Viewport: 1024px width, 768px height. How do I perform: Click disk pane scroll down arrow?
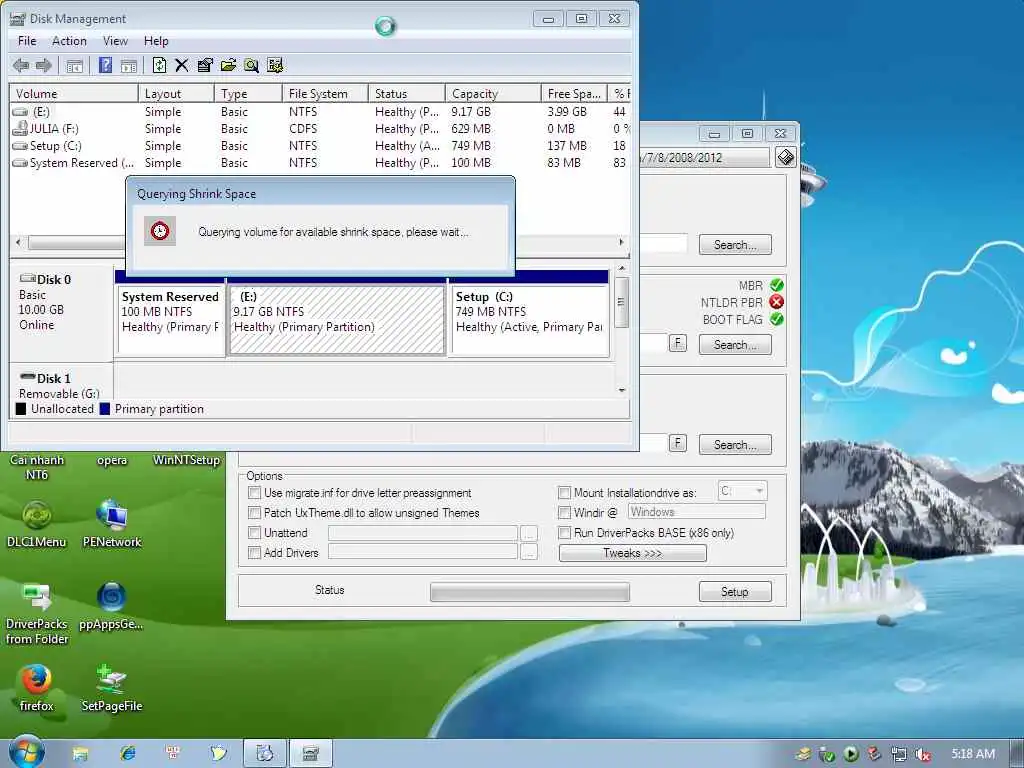(622, 390)
